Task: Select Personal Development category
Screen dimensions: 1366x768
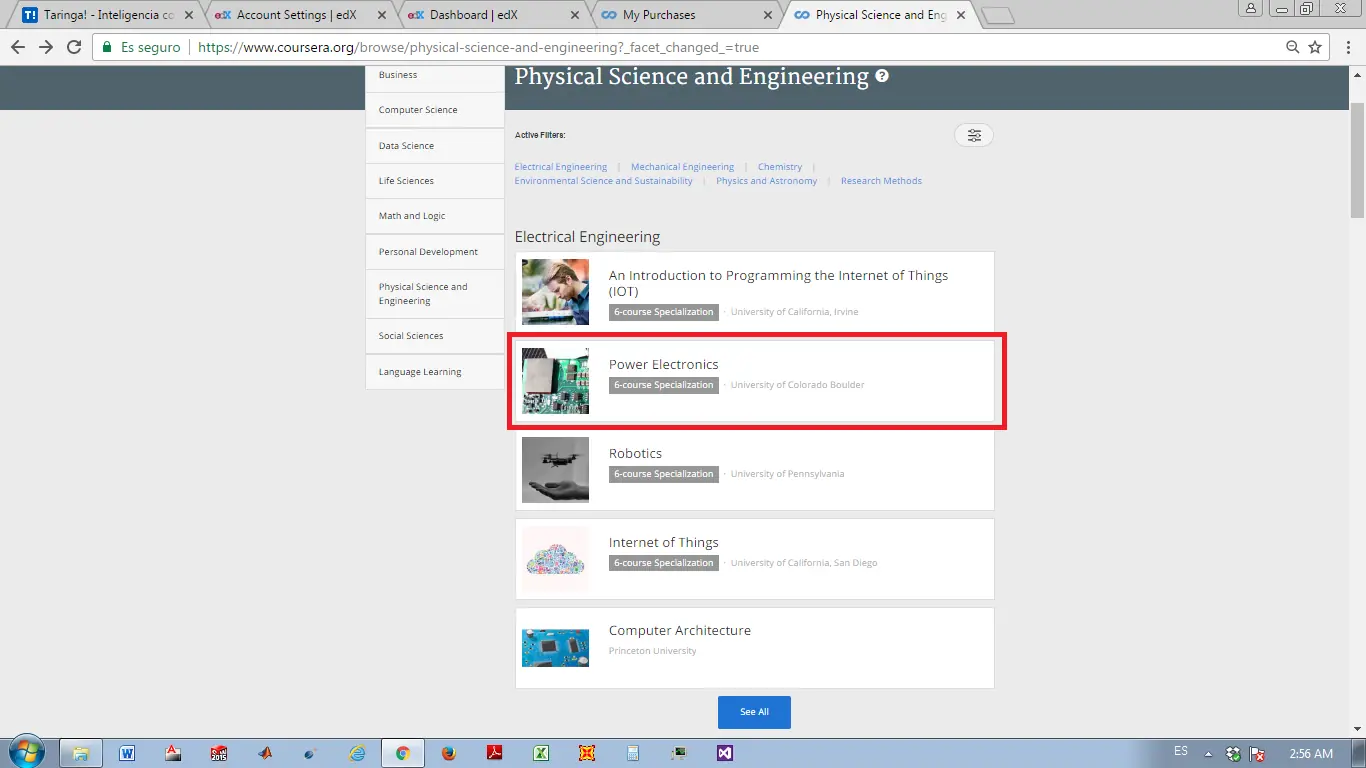Action: coord(435,252)
